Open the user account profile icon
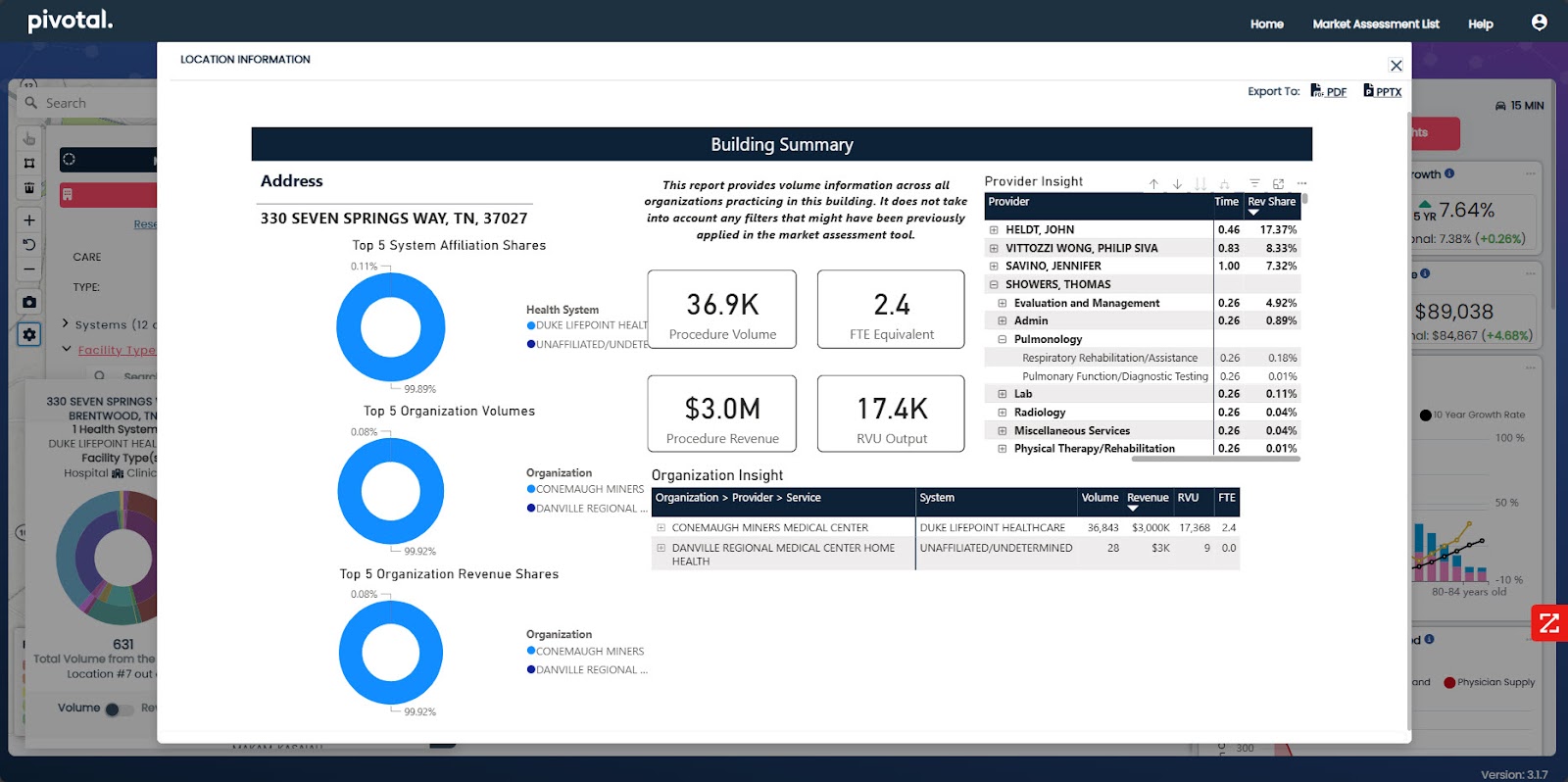Viewport: 1568px width, 782px height. [x=1539, y=23]
